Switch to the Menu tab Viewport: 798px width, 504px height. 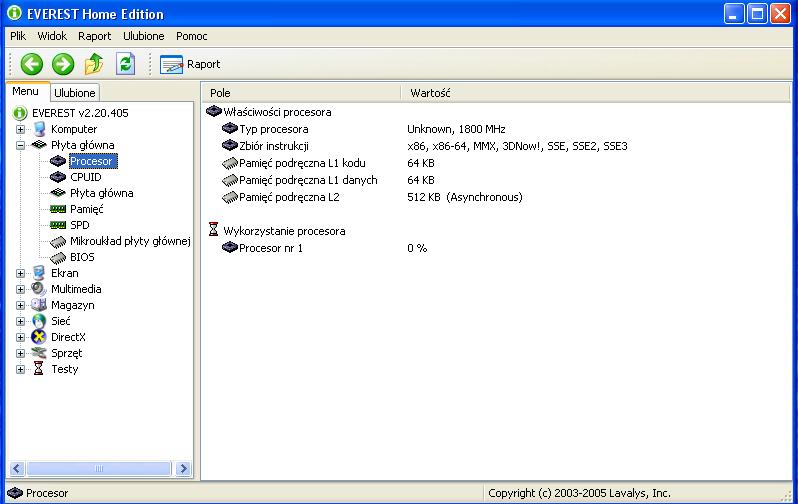(x=25, y=91)
